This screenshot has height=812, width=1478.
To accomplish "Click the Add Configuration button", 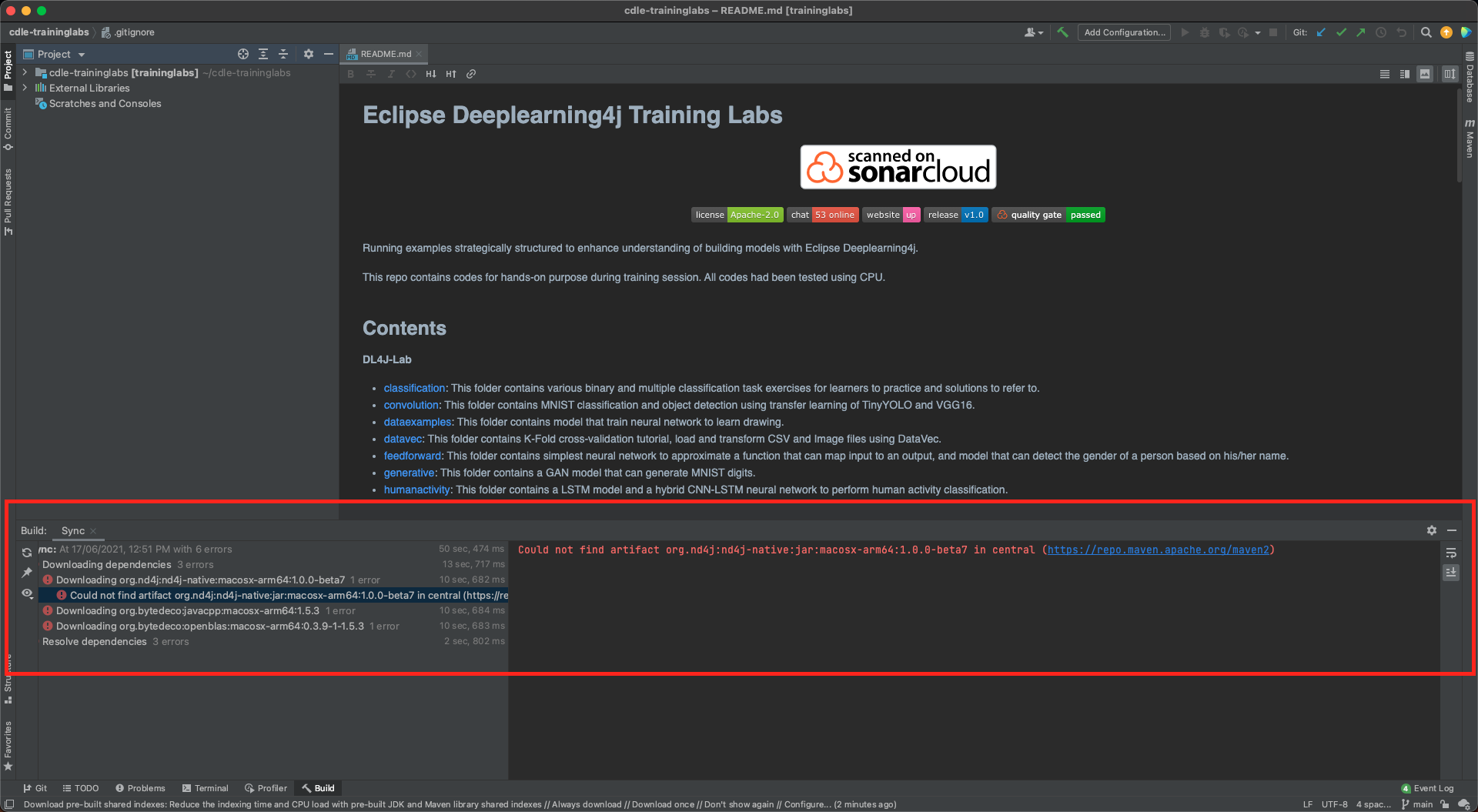I will (1124, 32).
